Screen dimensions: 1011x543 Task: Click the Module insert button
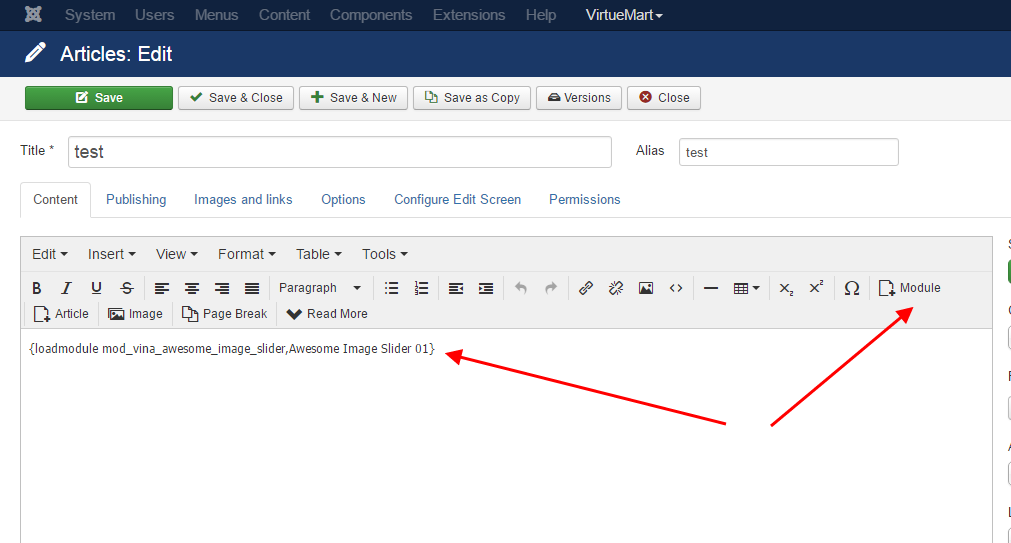tap(910, 288)
